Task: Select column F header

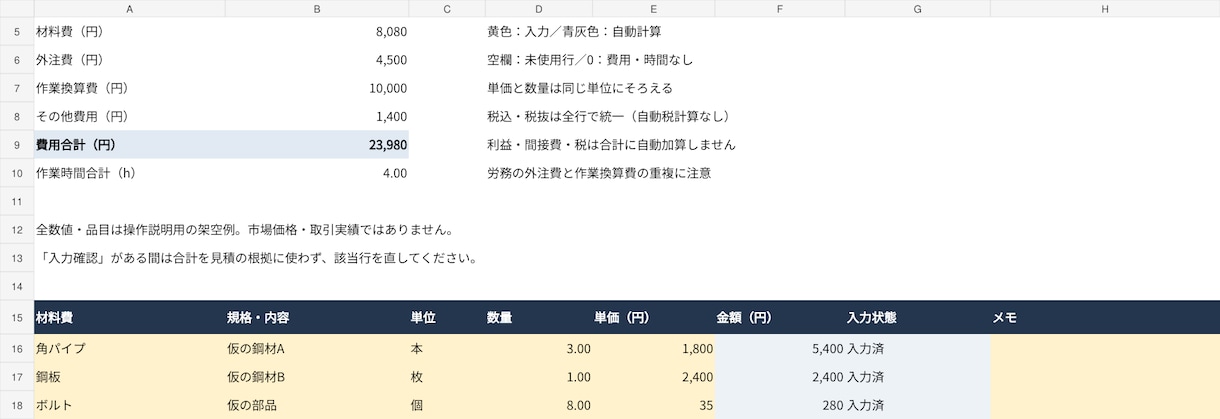Action: (780, 8)
